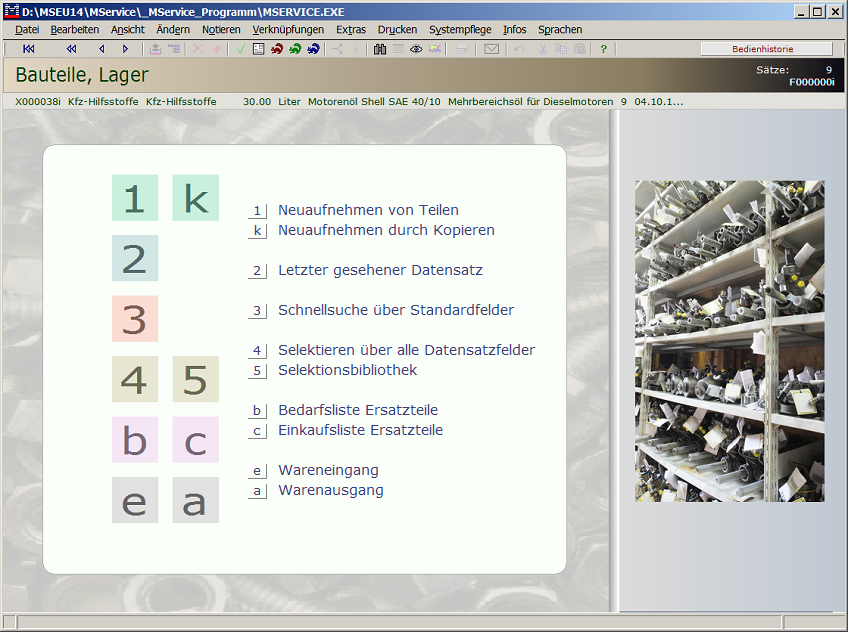Viewport: 848px width, 632px height.
Task: Open help with the green question mark
Action: [x=603, y=49]
